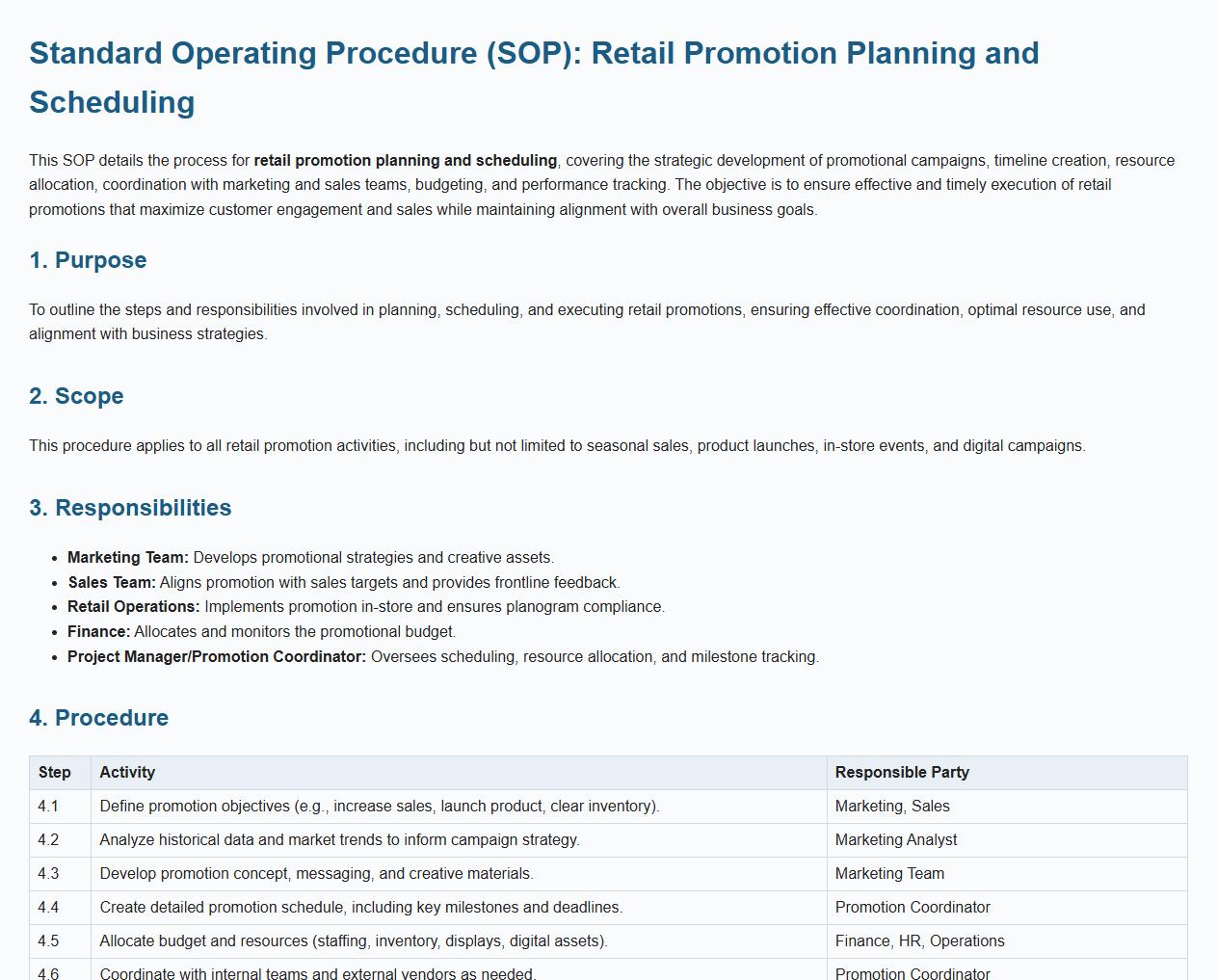Click the 'Finance:' bullet label

point(98,632)
